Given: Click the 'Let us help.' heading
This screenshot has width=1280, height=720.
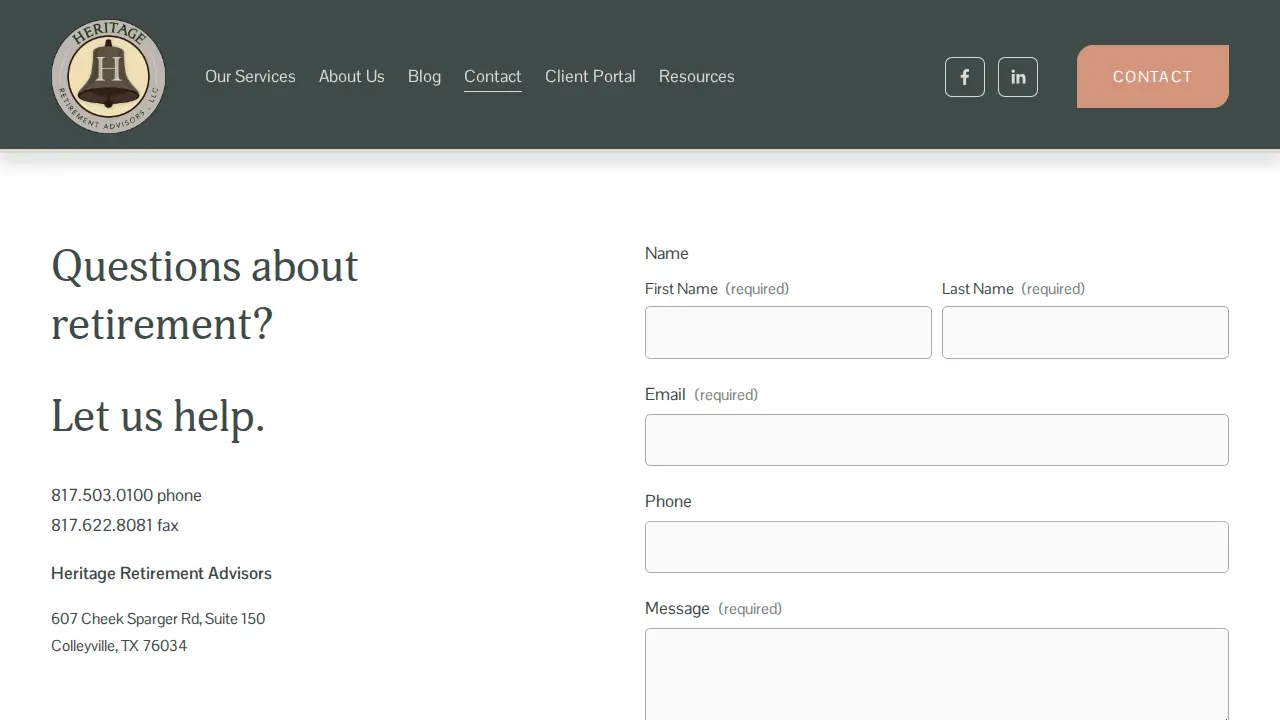Looking at the screenshot, I should [158, 416].
